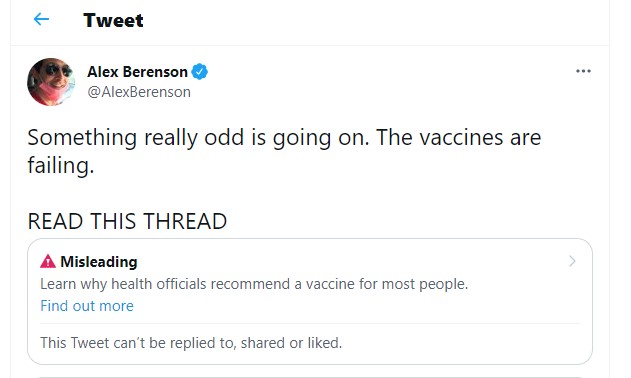The width and height of the screenshot is (631, 378).
Task: Click the word failing in the tweet
Action: tap(58, 166)
